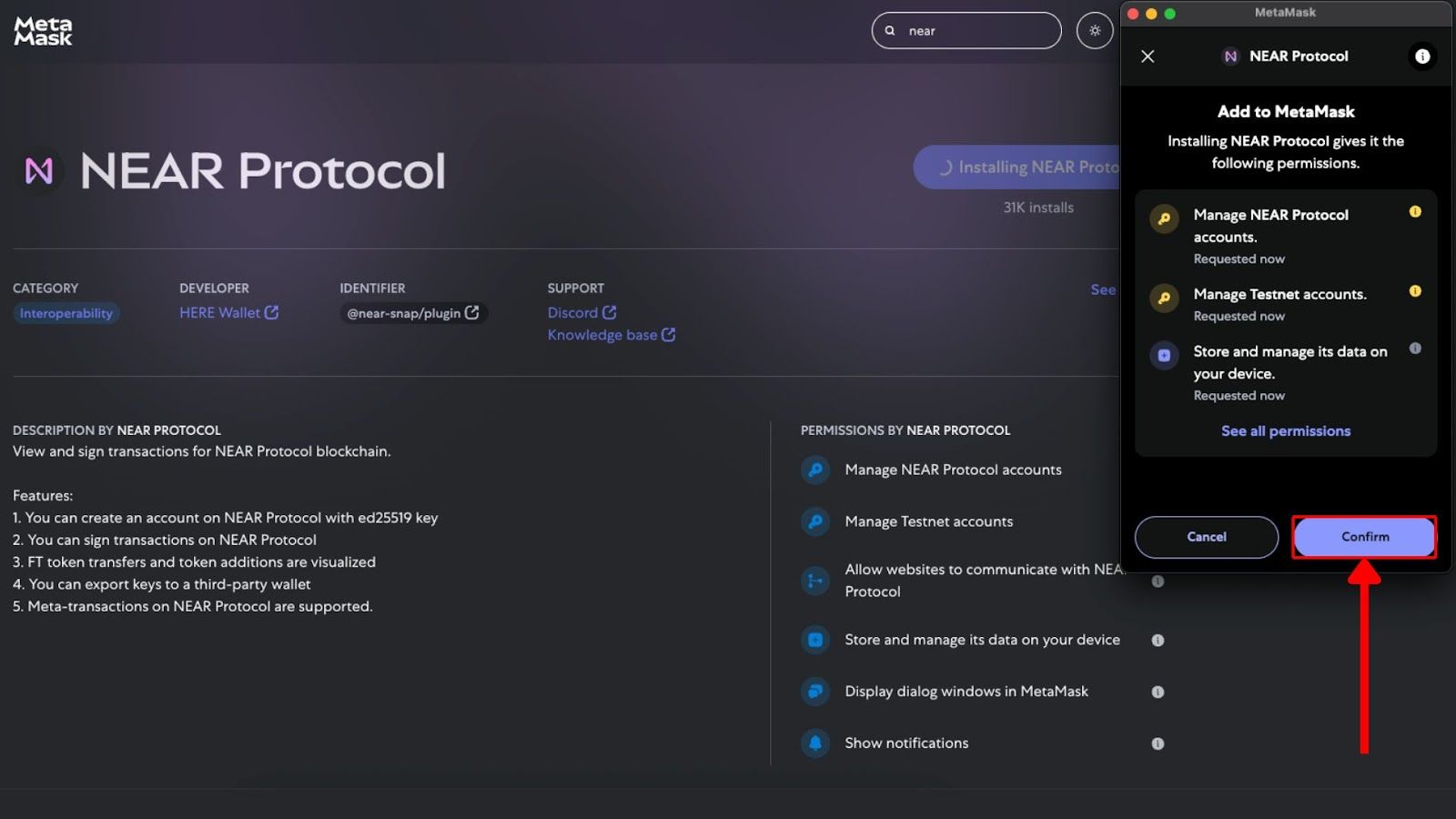
Task: Click the Display dialog windows icon
Action: click(x=815, y=692)
